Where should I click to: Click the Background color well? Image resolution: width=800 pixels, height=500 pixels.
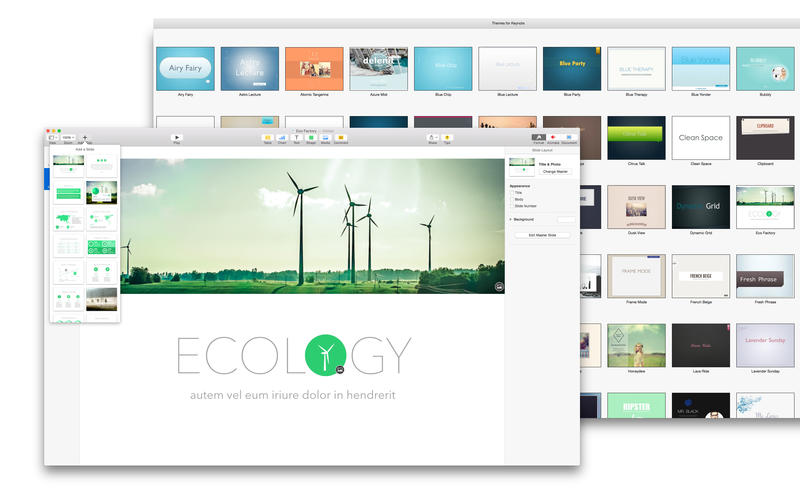[x=566, y=219]
